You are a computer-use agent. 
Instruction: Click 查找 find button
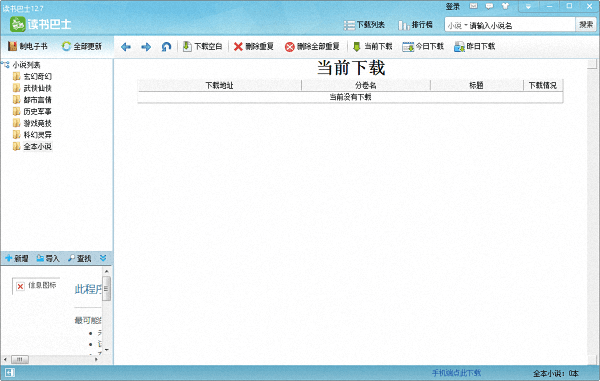click(x=80, y=259)
